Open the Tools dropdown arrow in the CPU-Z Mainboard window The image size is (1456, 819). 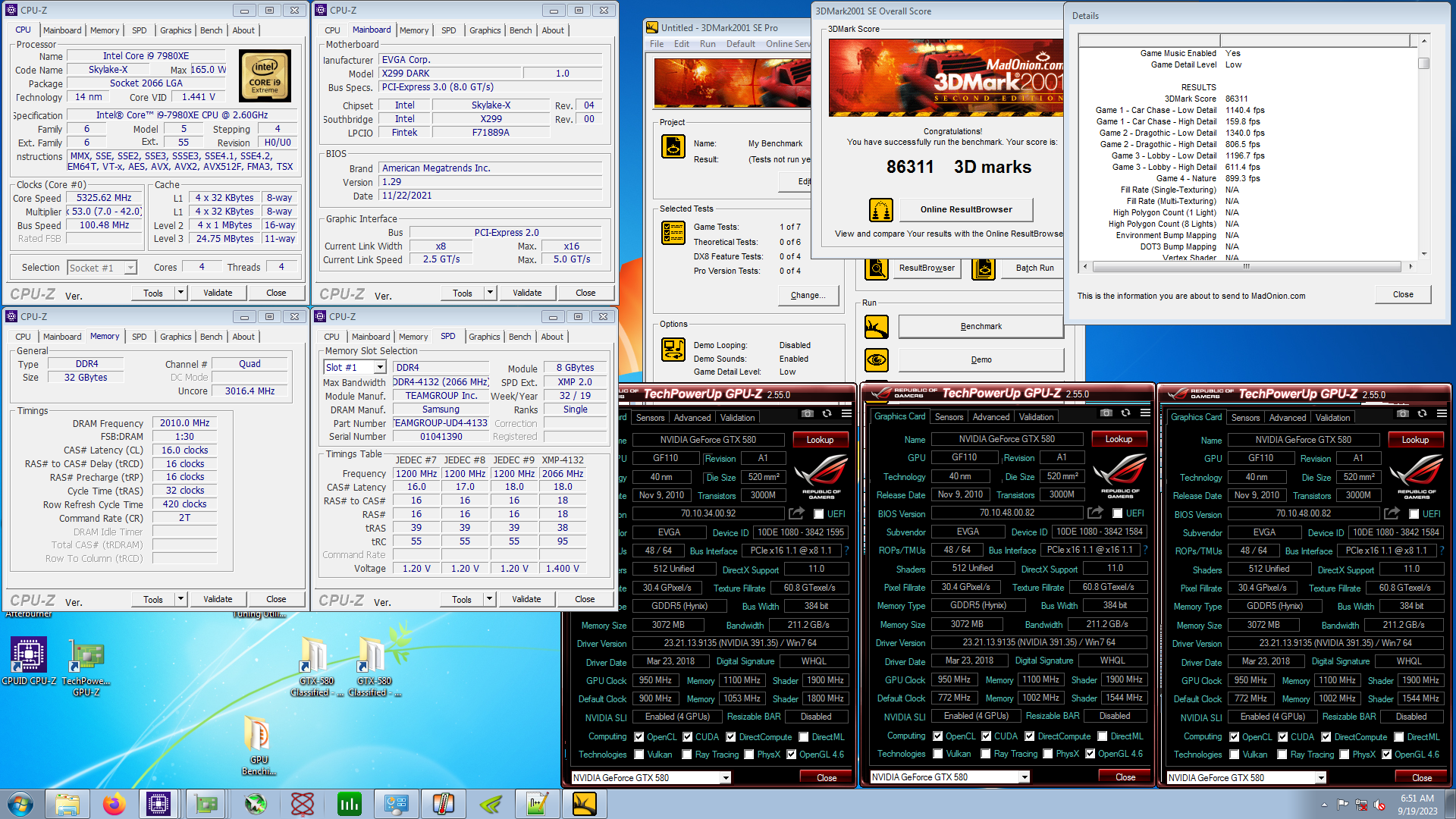coord(490,293)
